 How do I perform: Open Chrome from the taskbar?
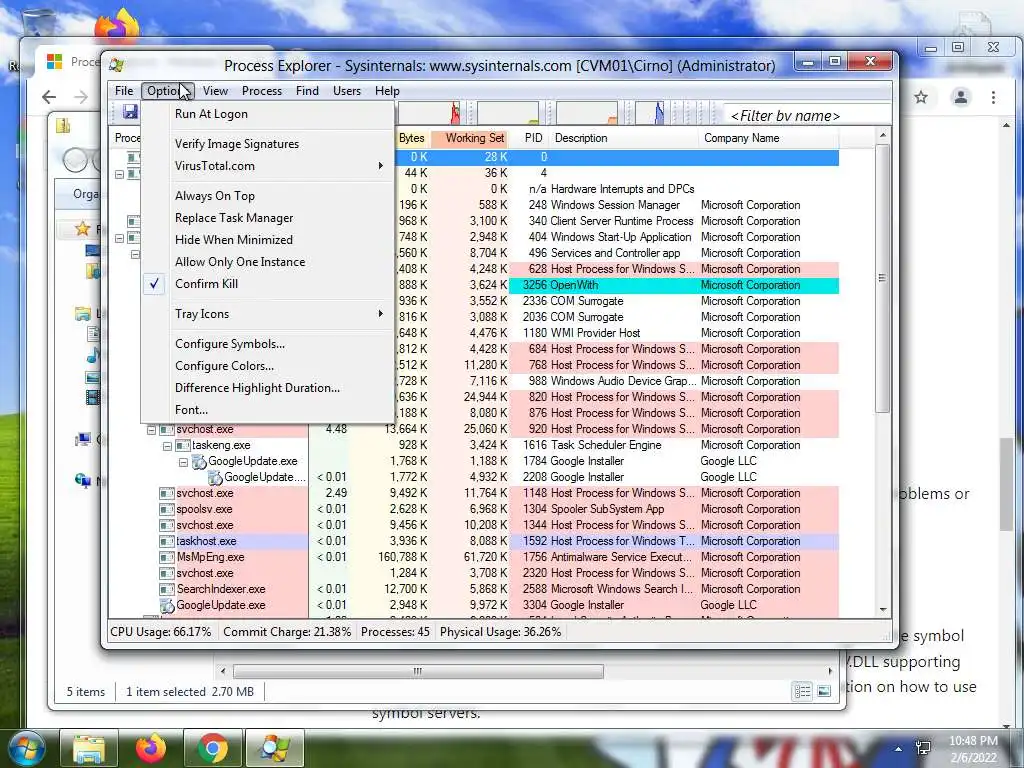pos(212,748)
